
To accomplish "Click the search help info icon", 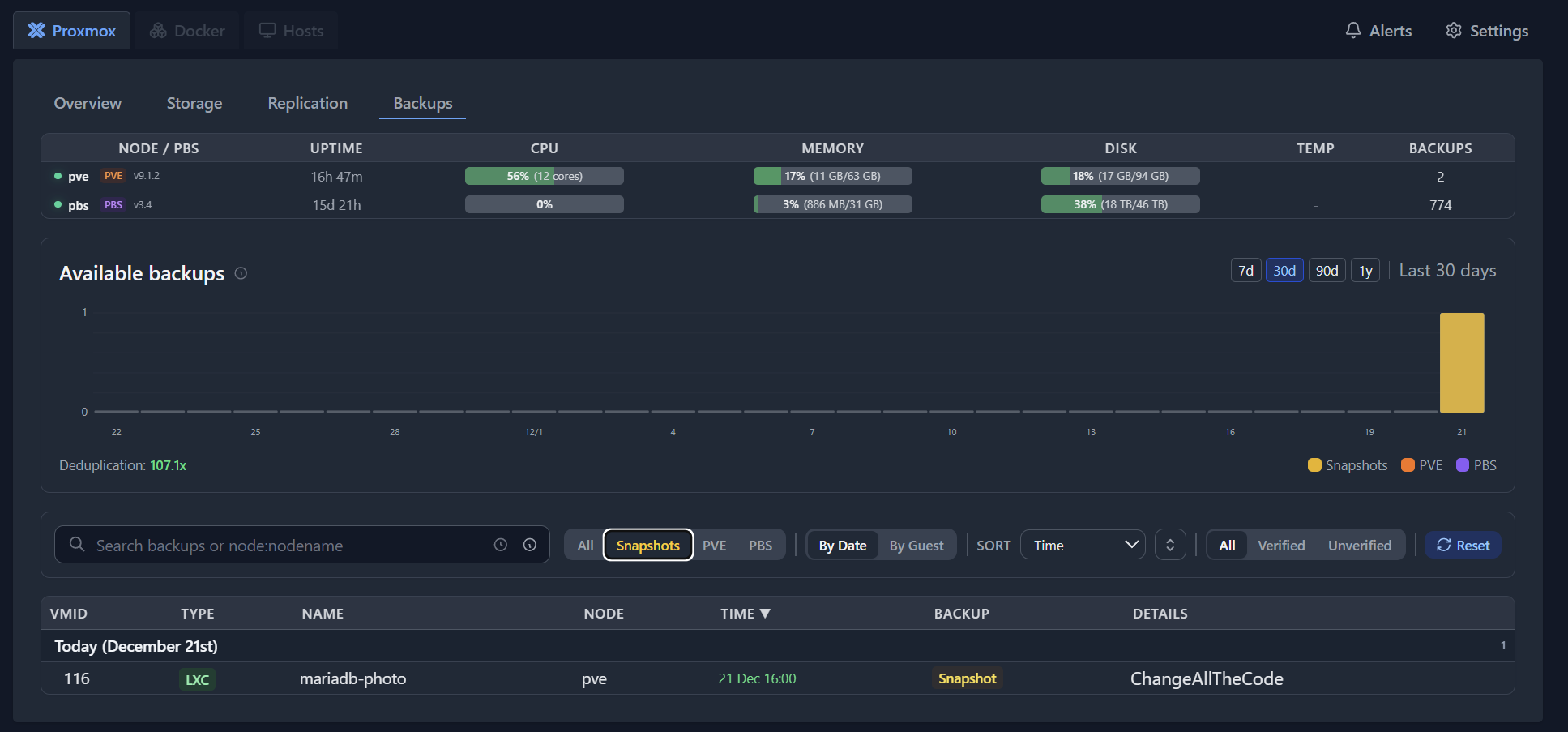I will click(x=530, y=545).
